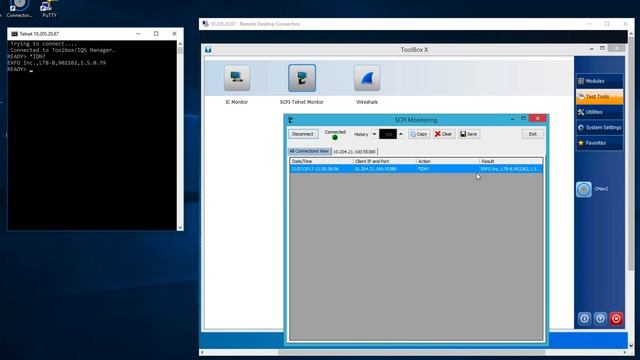Open the Wireshark shark fin icon
Viewport: 640px width, 360px height.
[x=367, y=78]
